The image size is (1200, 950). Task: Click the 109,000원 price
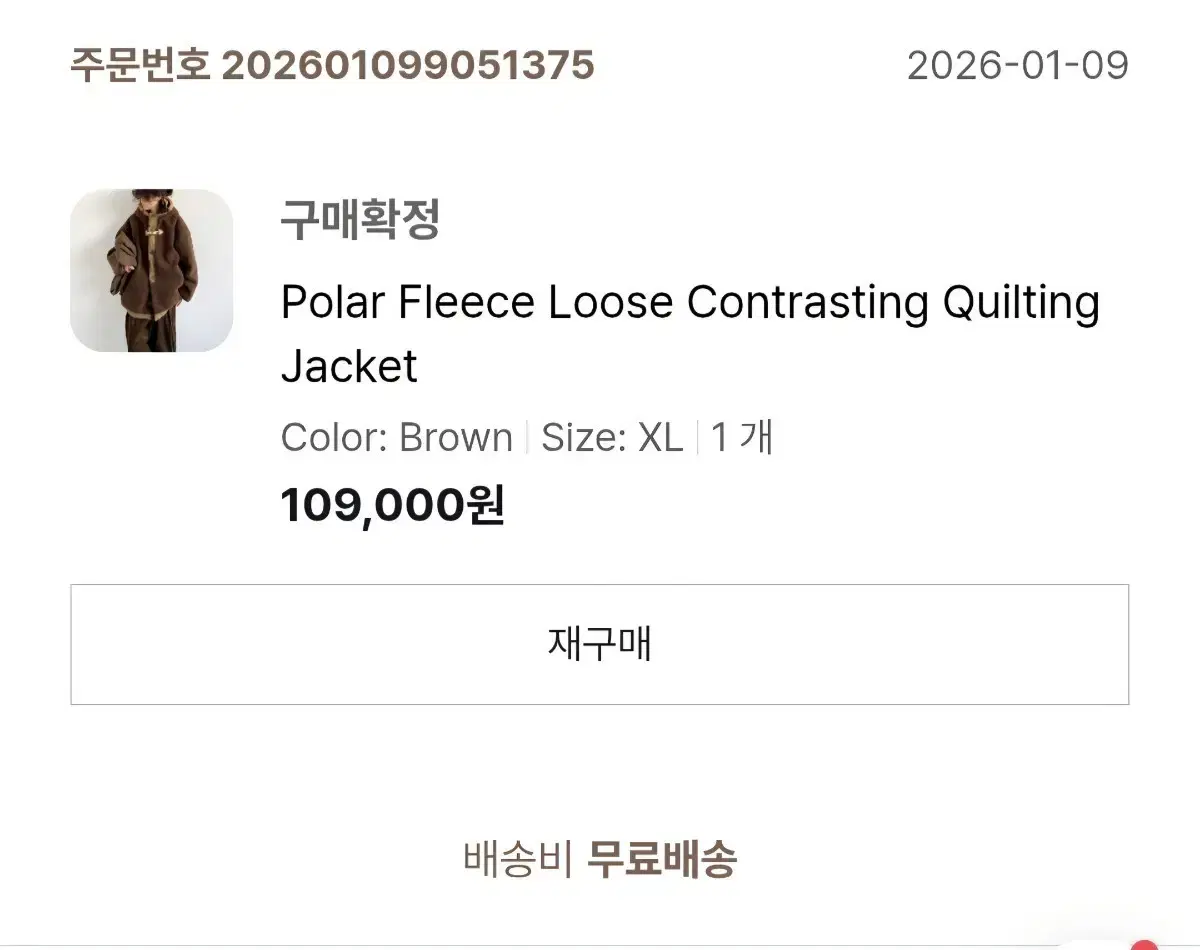click(393, 506)
